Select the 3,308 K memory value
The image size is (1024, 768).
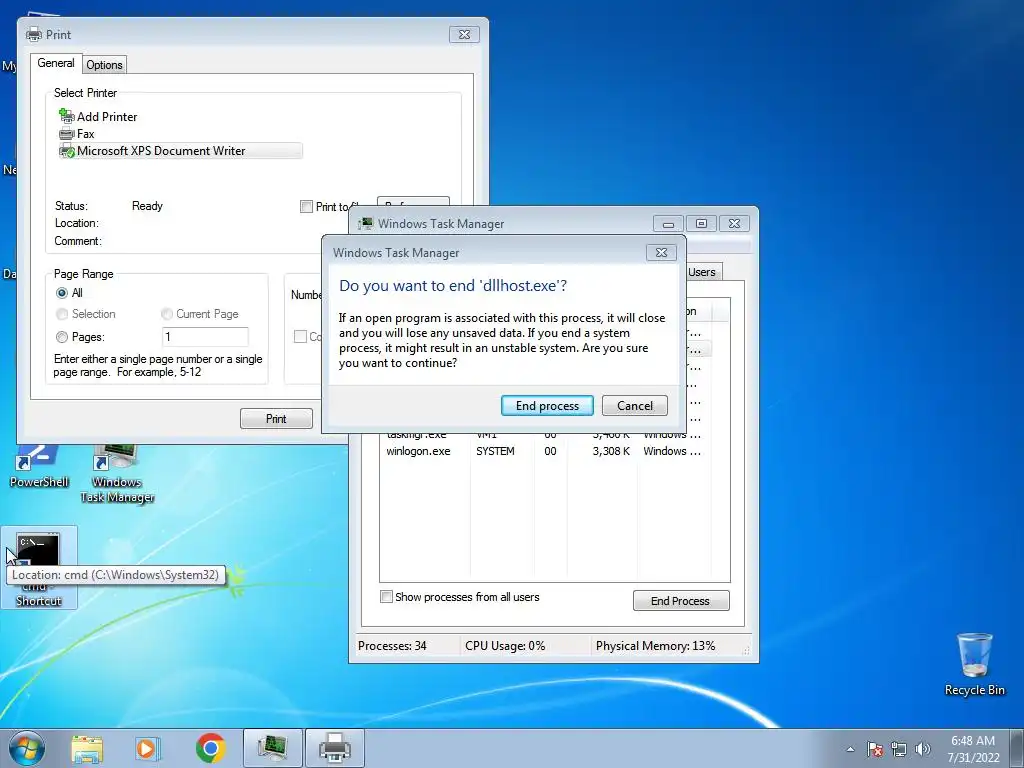pyautogui.click(x=611, y=451)
